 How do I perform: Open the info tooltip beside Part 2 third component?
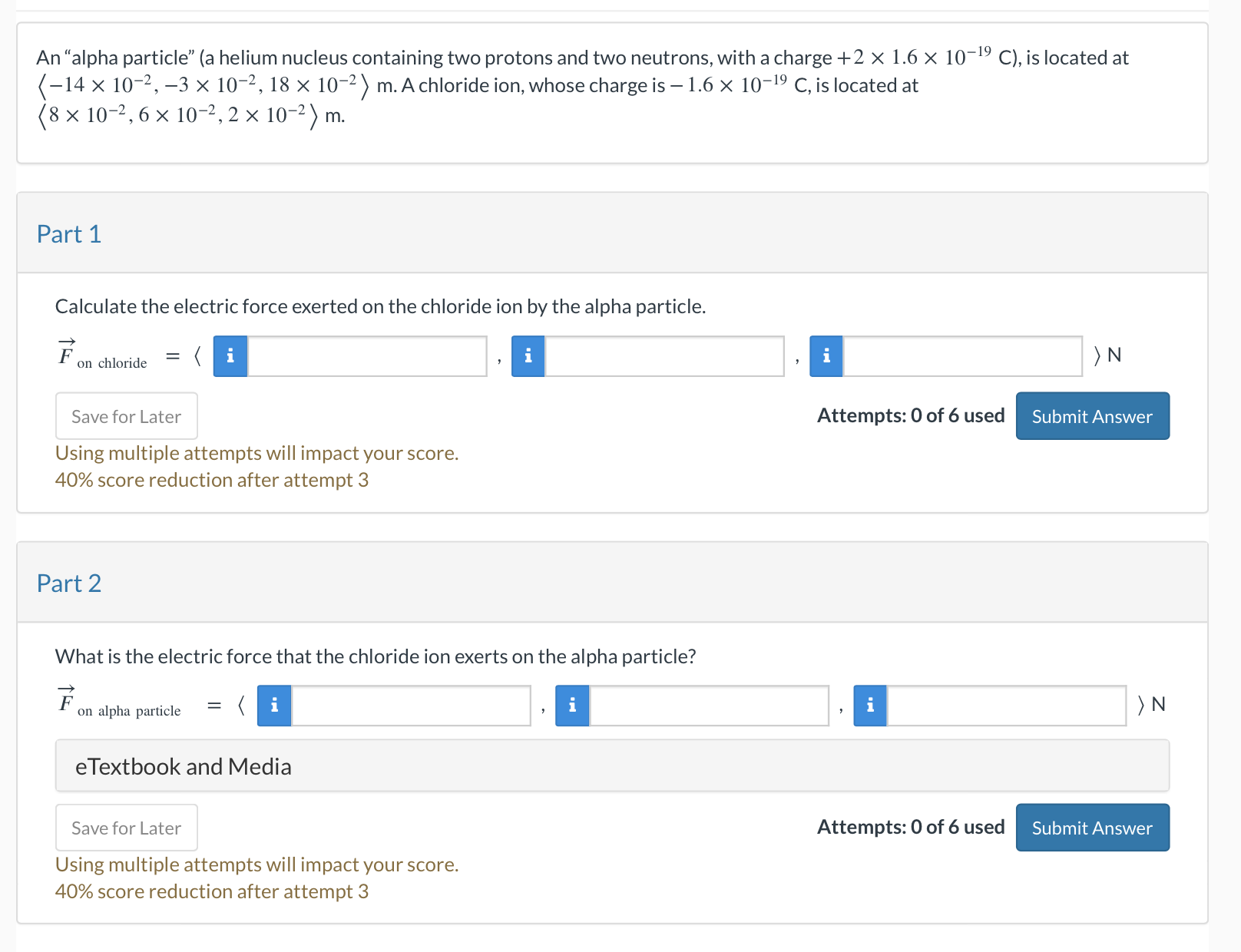coord(870,705)
